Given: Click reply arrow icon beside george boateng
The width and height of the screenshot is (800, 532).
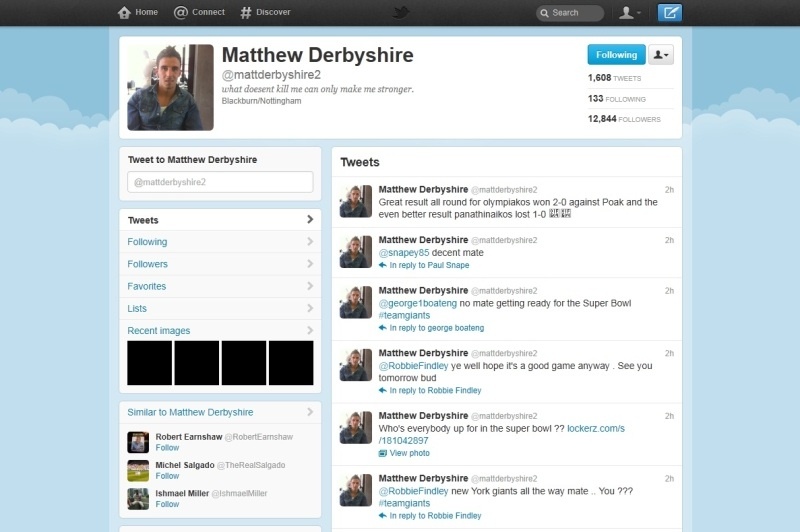Looking at the screenshot, I should click(383, 328).
